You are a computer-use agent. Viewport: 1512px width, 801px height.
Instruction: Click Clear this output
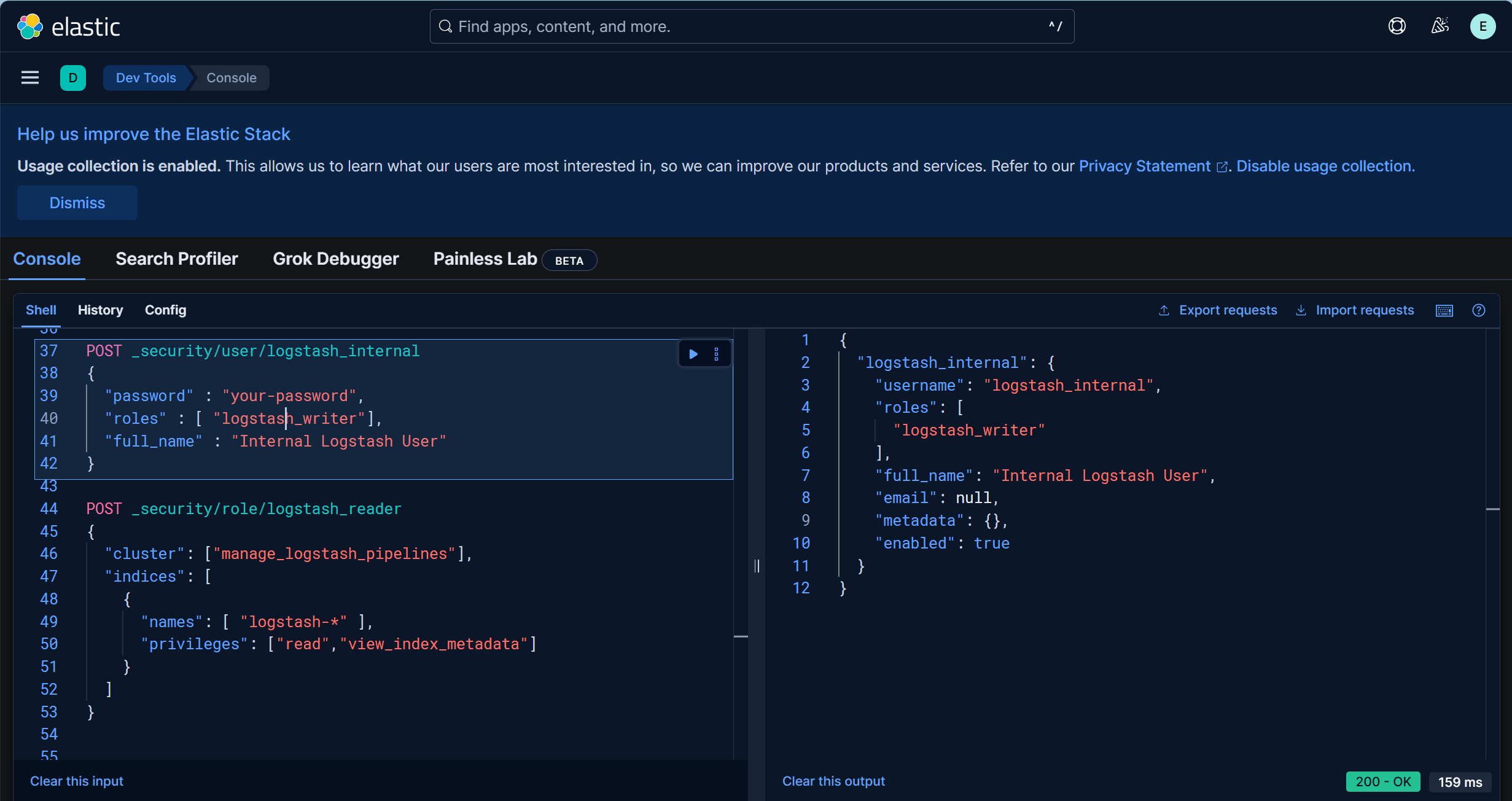coord(833,781)
